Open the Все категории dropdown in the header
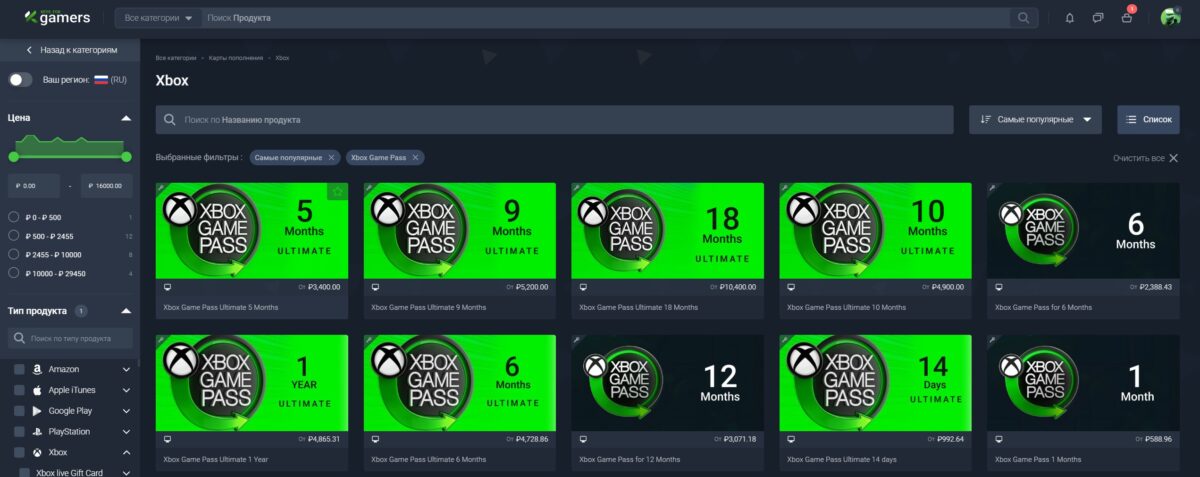 point(158,18)
